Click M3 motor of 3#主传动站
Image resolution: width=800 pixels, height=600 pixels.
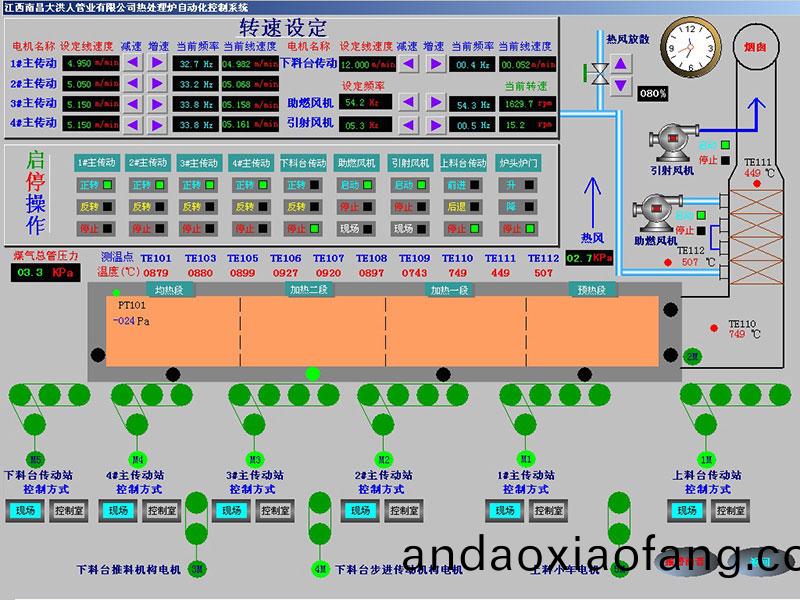point(255,460)
